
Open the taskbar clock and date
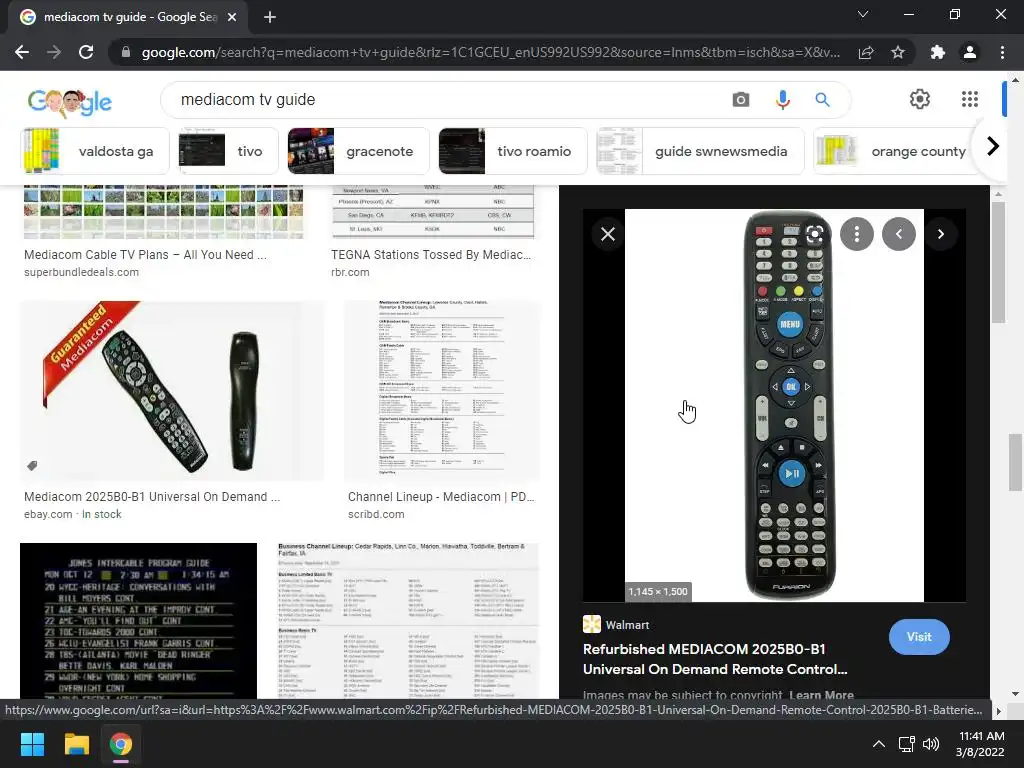tap(980, 744)
